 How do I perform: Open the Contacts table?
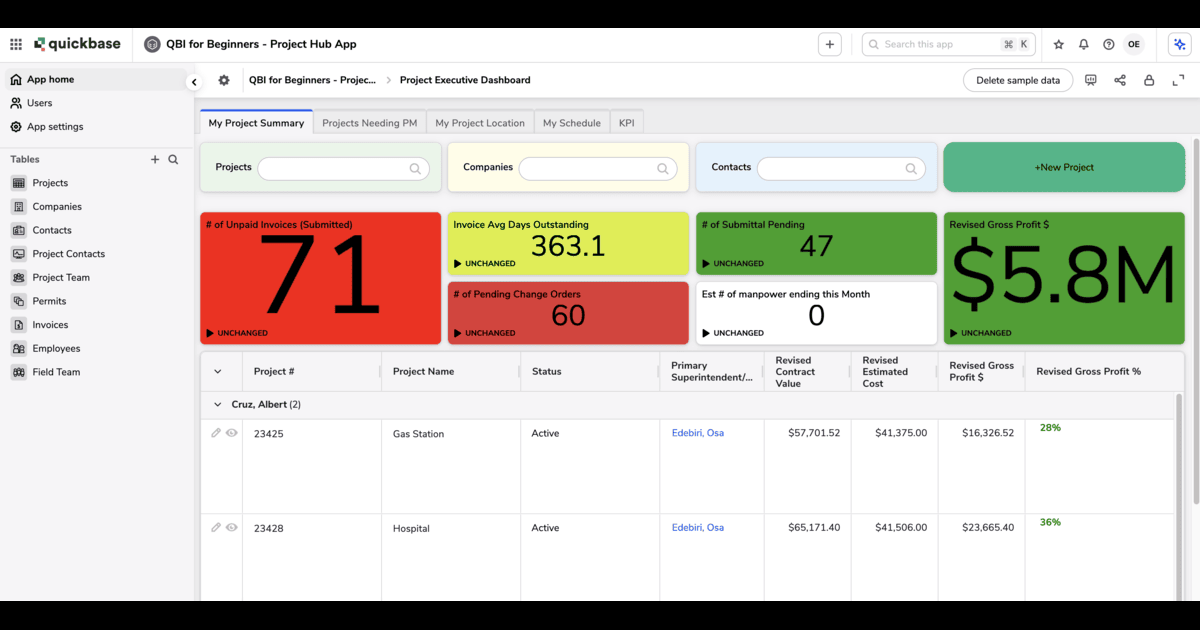click(96, 230)
